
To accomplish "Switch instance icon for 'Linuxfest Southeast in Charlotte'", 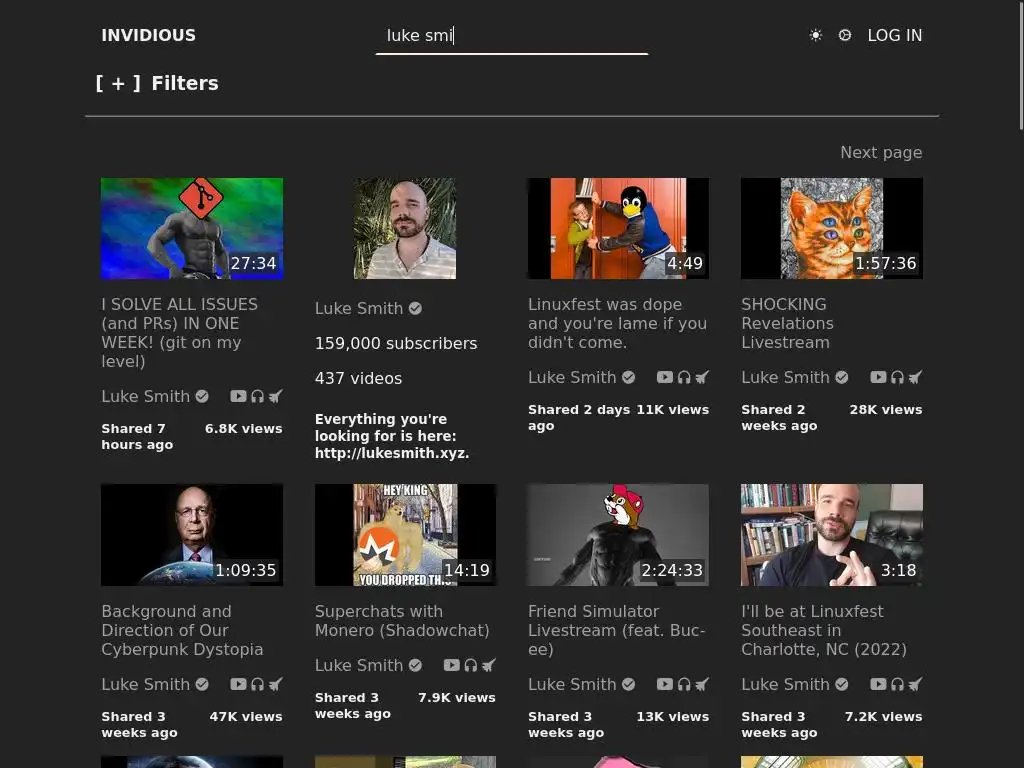I will coord(916,684).
